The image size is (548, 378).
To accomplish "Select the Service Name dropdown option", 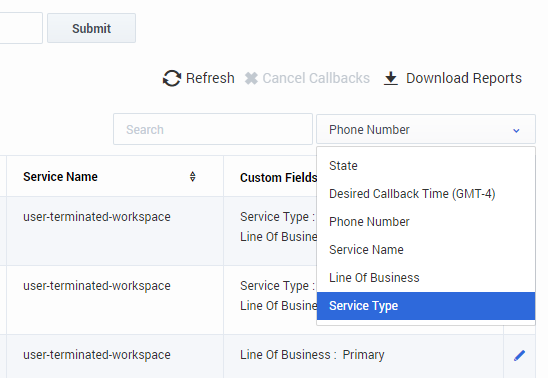I will 426,249.
